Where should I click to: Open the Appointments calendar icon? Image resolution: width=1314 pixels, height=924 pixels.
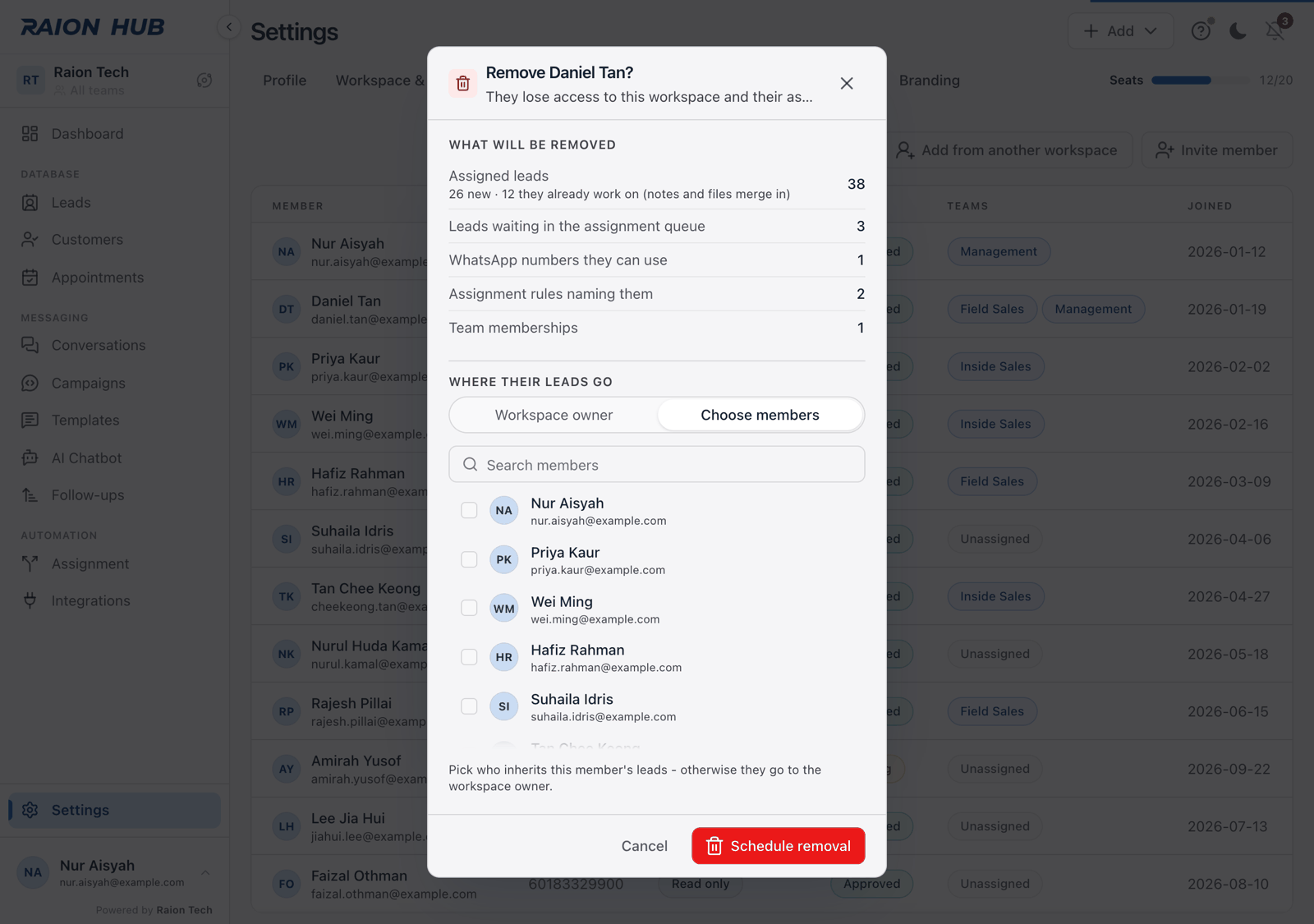[30, 278]
